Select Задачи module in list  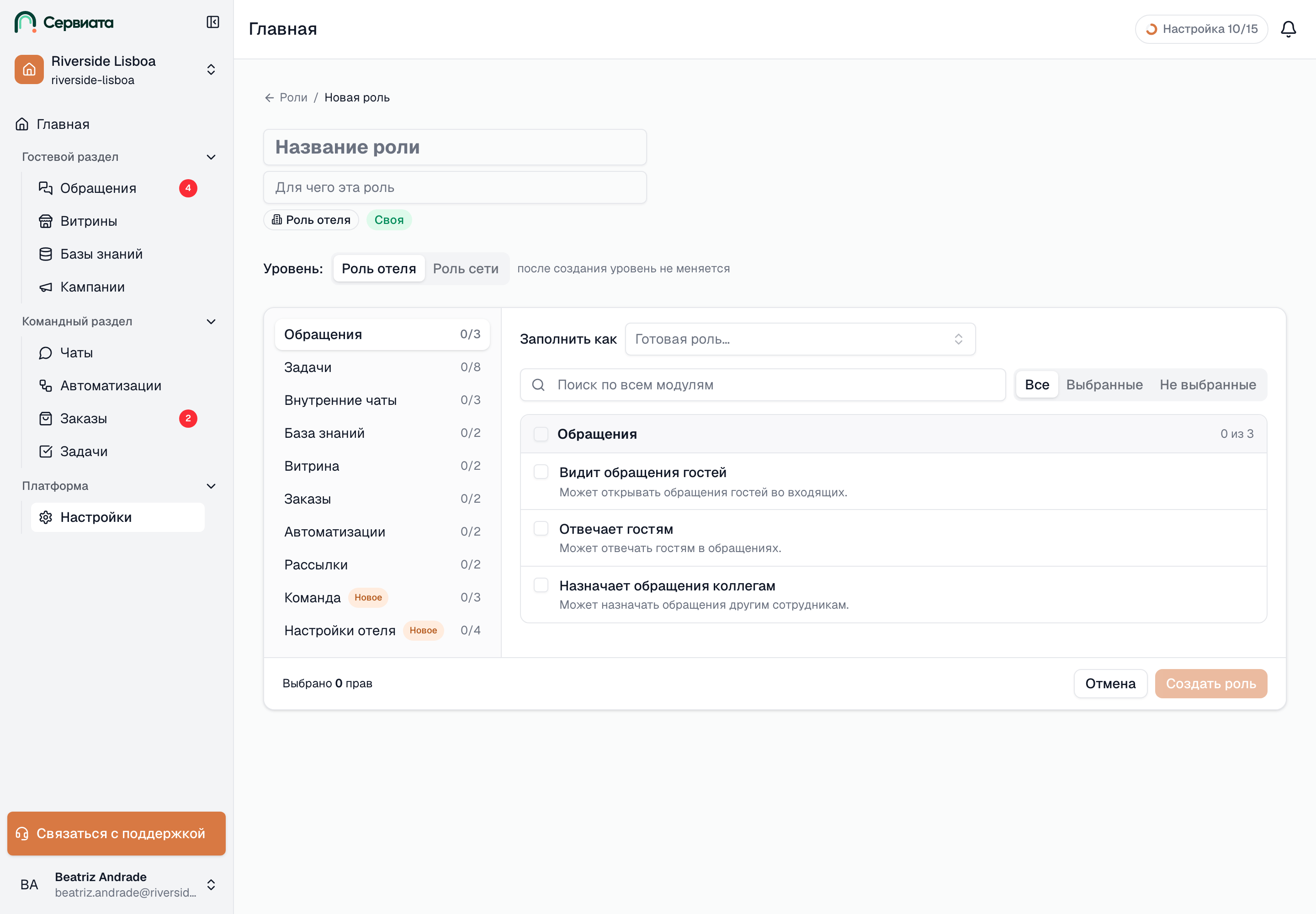click(x=382, y=368)
